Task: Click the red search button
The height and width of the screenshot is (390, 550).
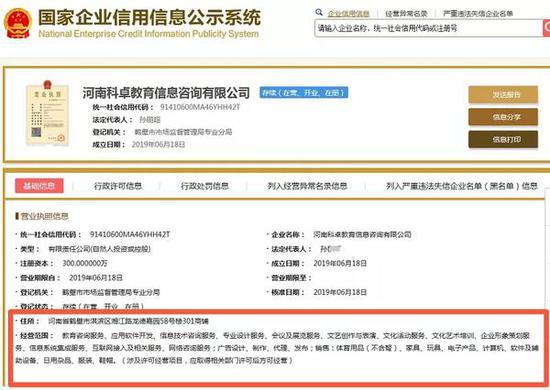Action: 546,28
